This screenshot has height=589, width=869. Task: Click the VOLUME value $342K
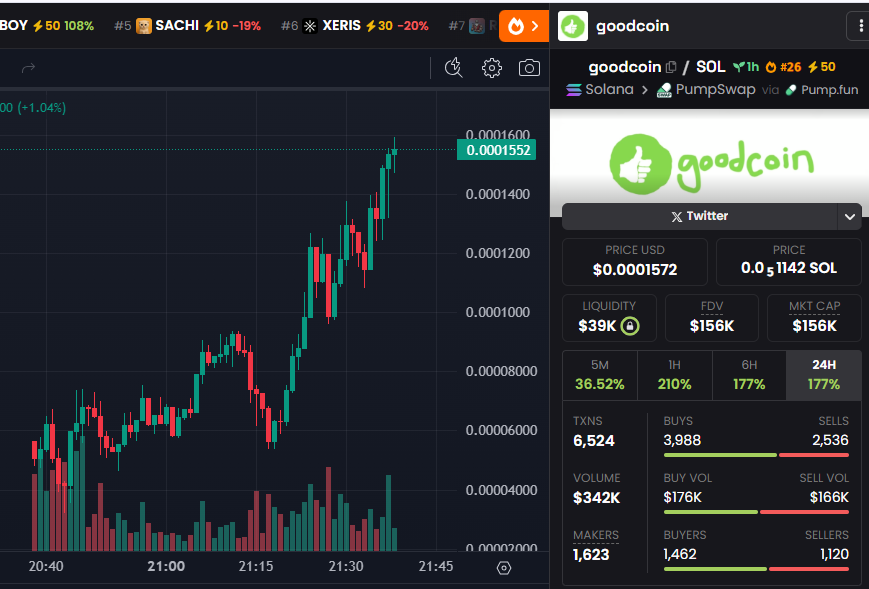pos(596,498)
